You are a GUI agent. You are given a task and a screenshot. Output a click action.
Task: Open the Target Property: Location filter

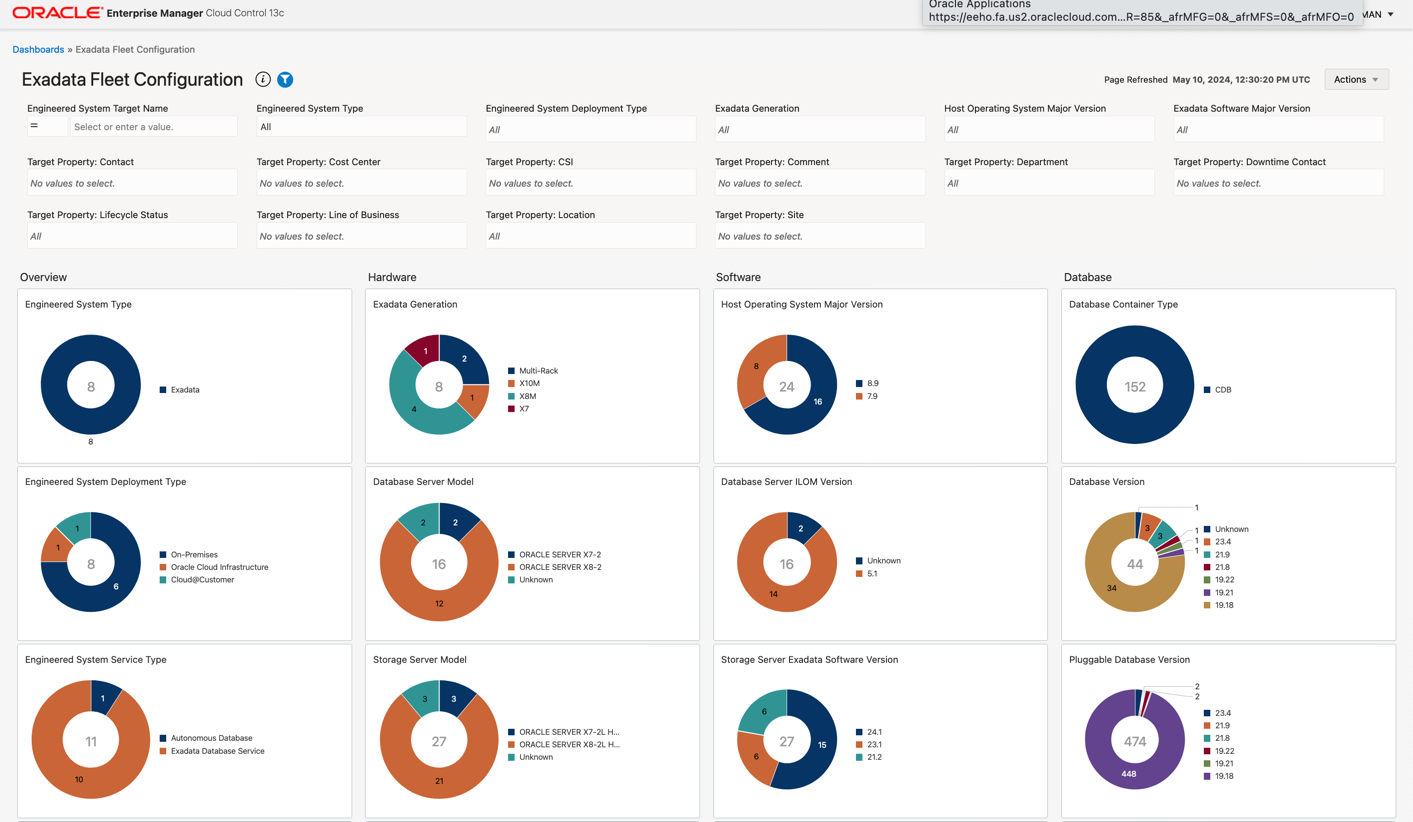(590, 236)
